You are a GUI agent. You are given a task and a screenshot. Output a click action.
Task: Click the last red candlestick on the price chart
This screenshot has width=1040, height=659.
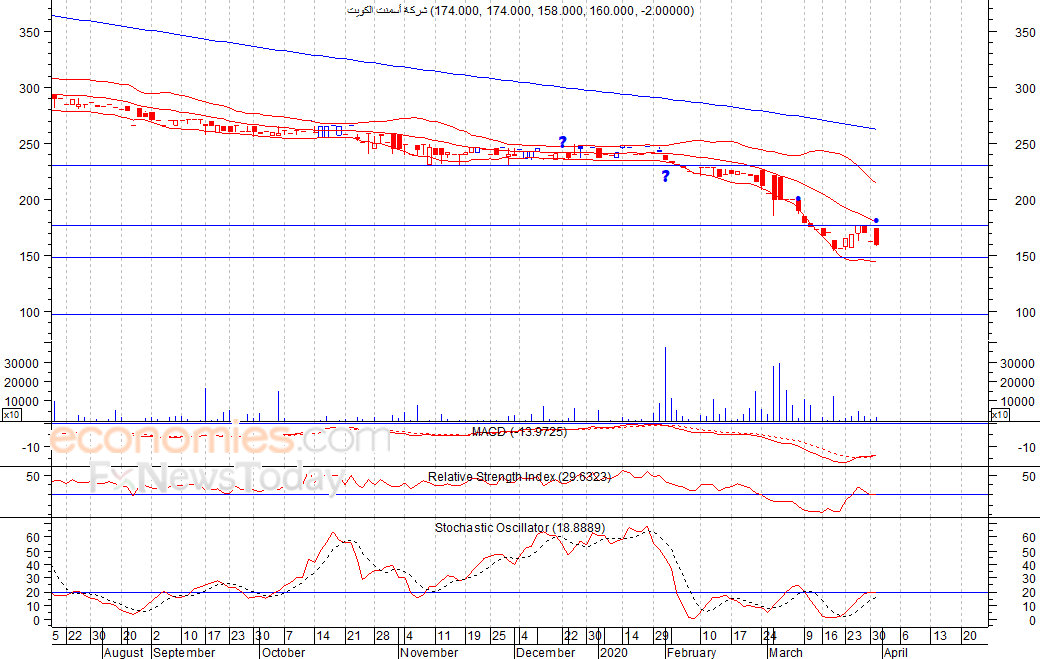[x=877, y=236]
